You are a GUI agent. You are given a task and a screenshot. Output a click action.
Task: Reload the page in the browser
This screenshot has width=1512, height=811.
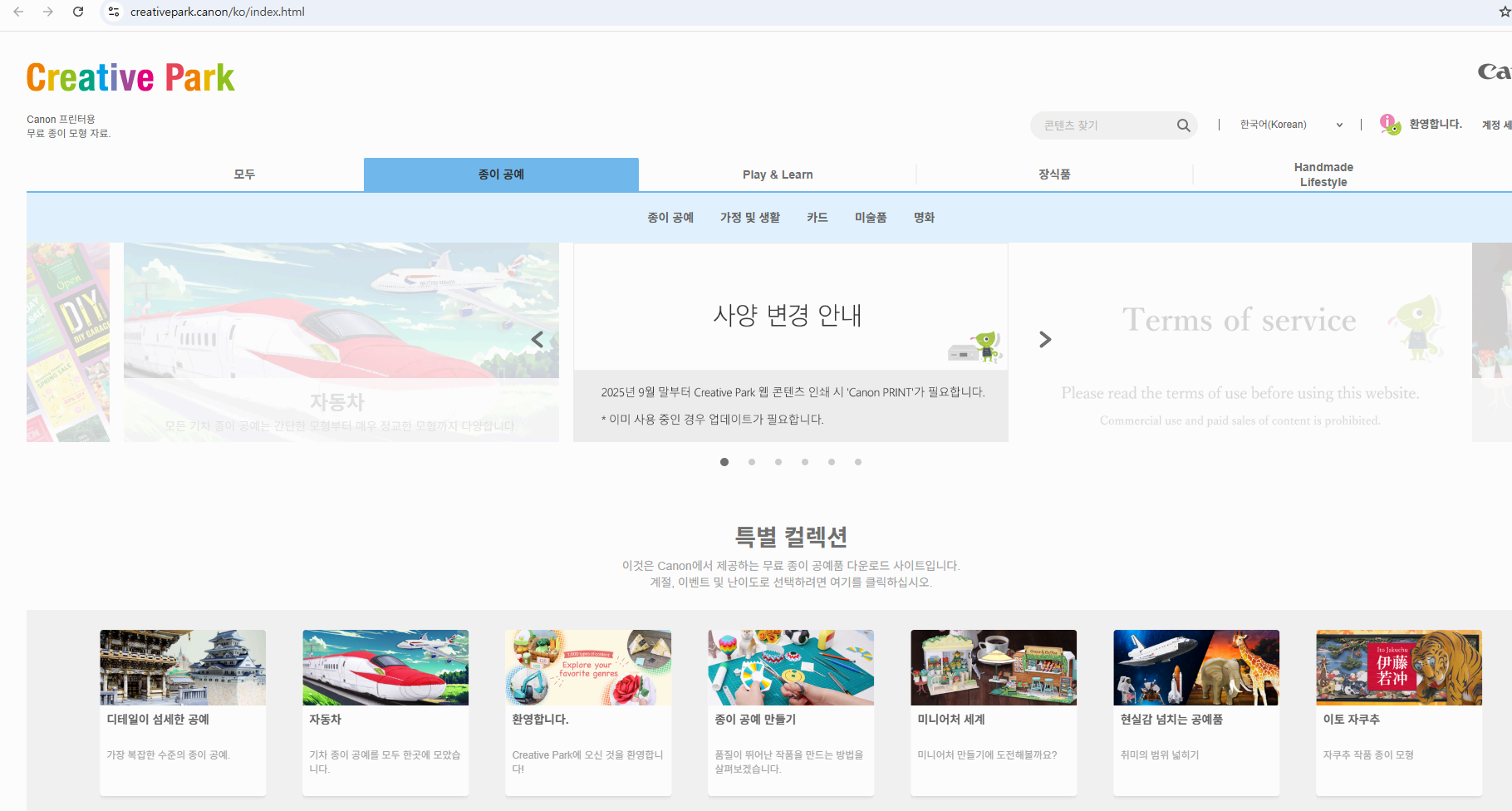[78, 12]
